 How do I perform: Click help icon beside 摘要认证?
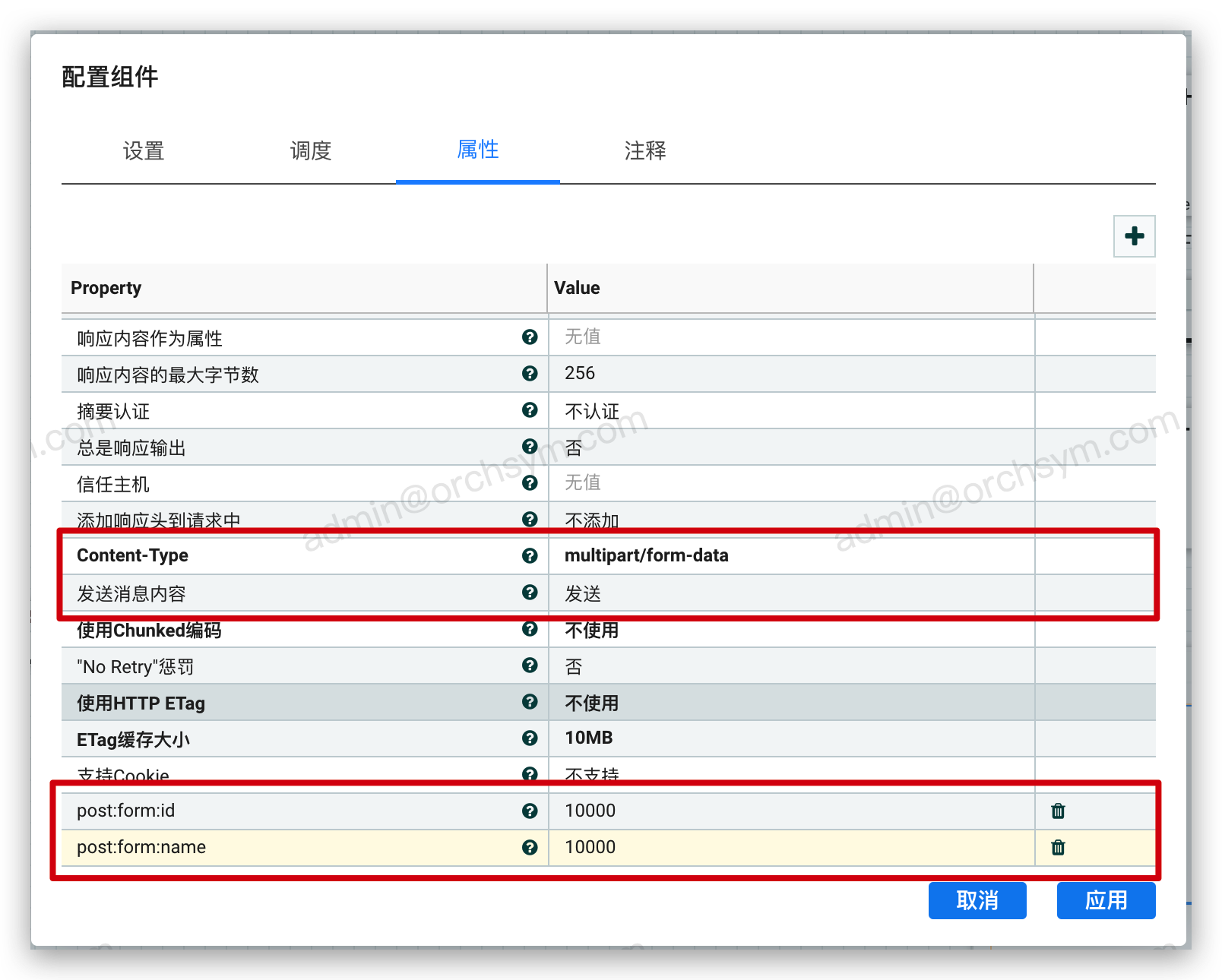click(x=530, y=410)
